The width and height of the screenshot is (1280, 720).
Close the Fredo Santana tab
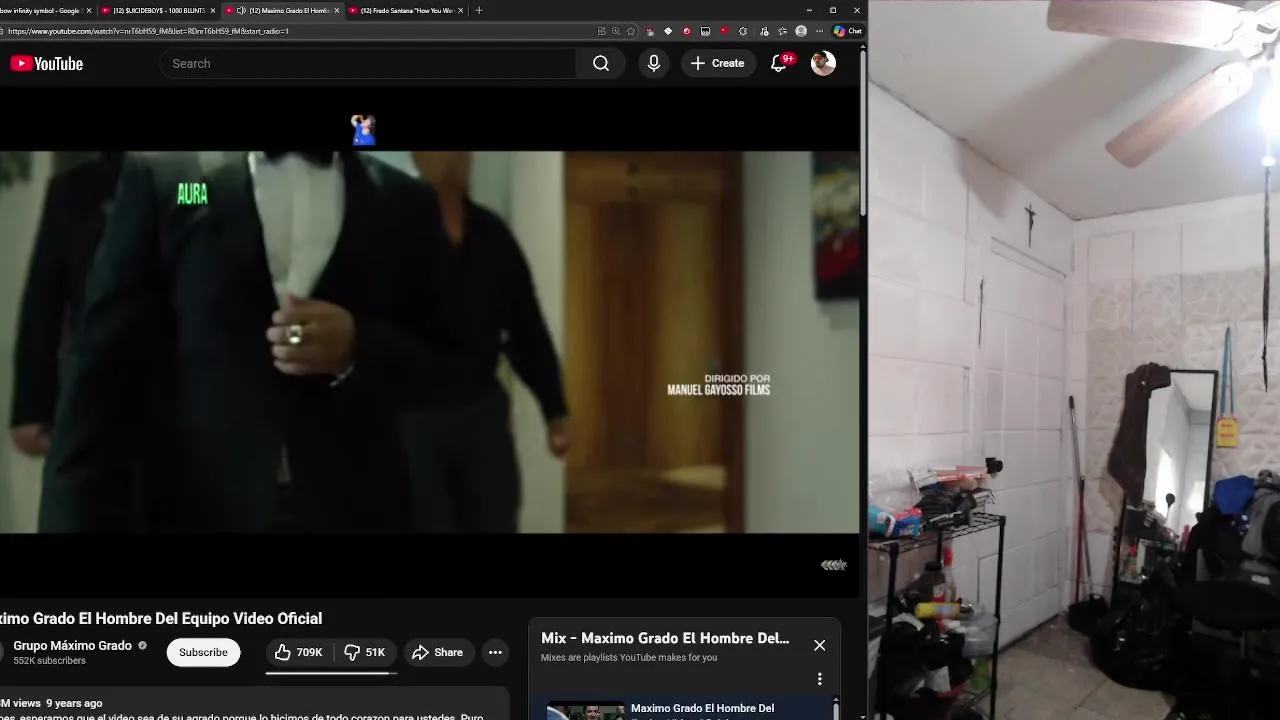tap(460, 10)
